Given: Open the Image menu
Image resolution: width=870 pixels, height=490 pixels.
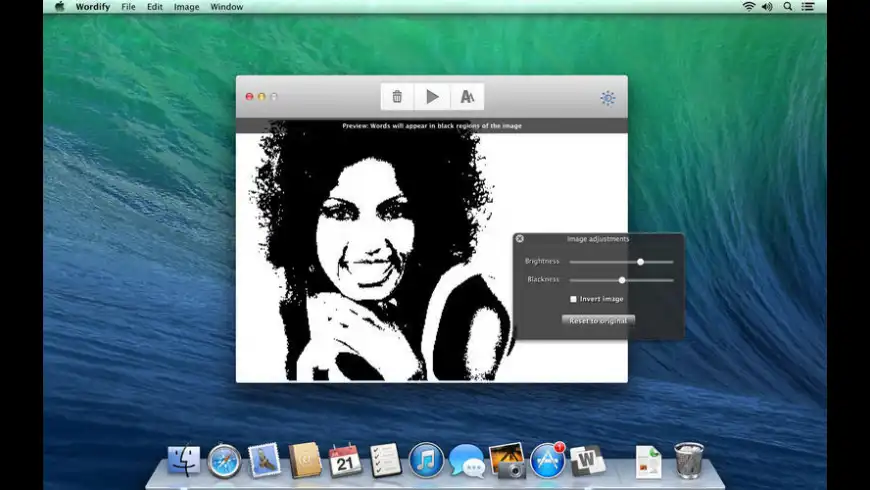Looking at the screenshot, I should [x=186, y=7].
